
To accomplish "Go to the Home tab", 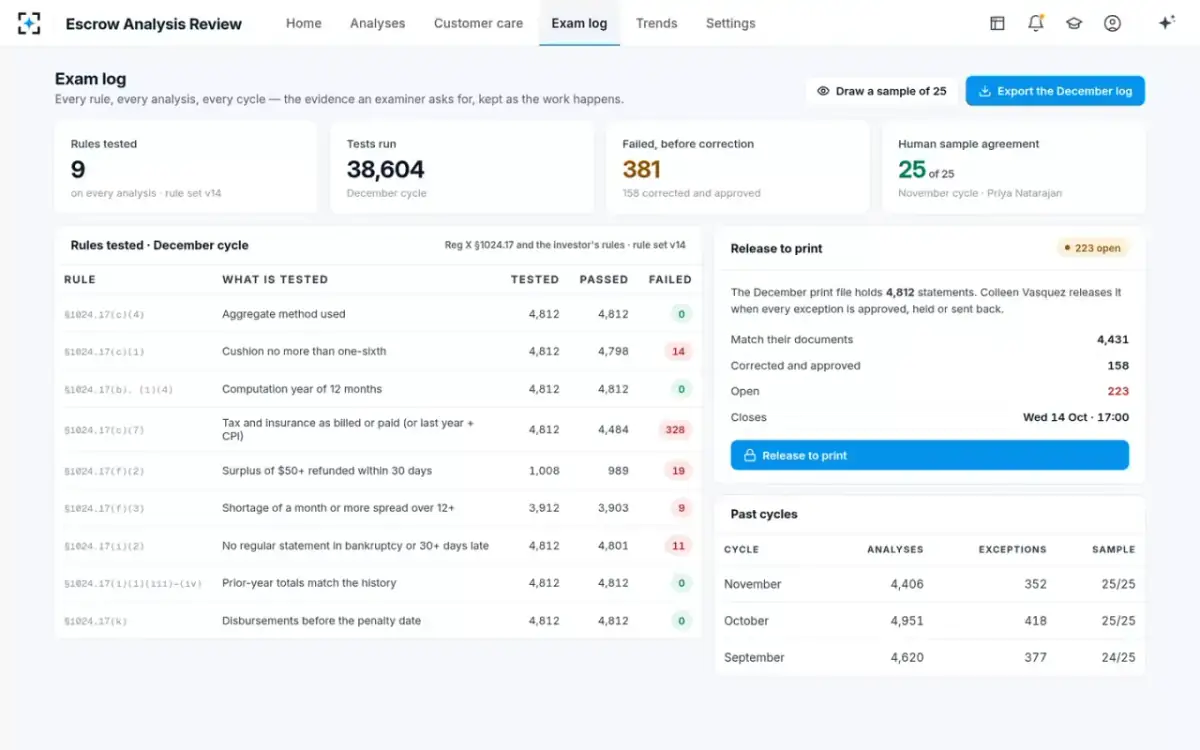I will click(x=304, y=23).
